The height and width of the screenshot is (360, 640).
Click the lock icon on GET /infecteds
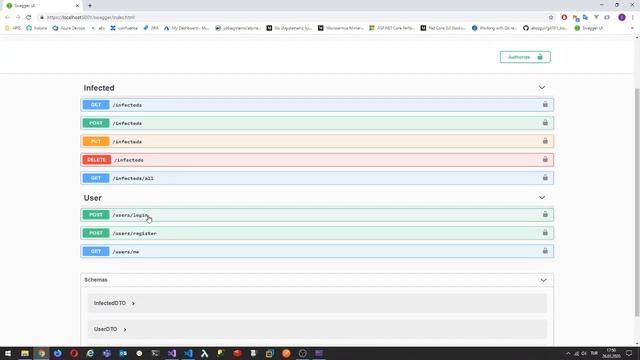(545, 104)
